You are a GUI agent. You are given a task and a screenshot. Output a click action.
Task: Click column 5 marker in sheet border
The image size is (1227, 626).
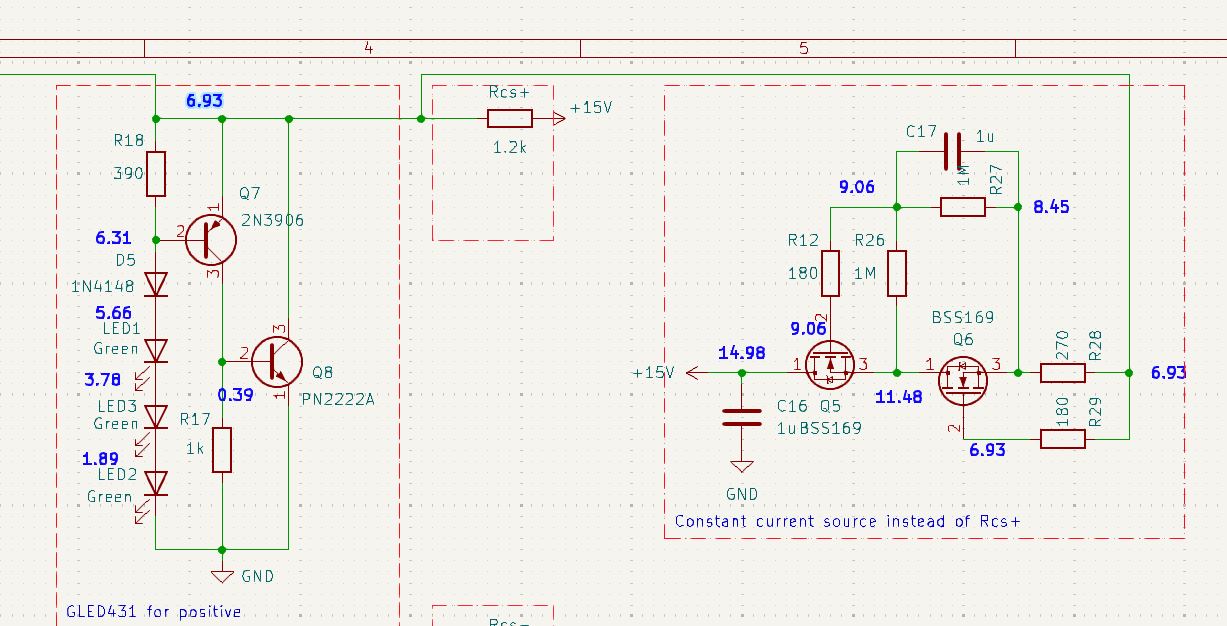(804, 48)
